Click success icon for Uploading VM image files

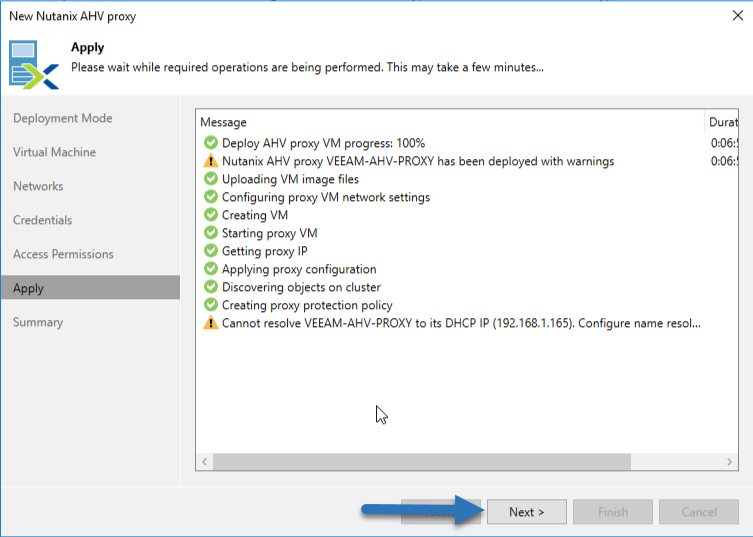click(210, 179)
